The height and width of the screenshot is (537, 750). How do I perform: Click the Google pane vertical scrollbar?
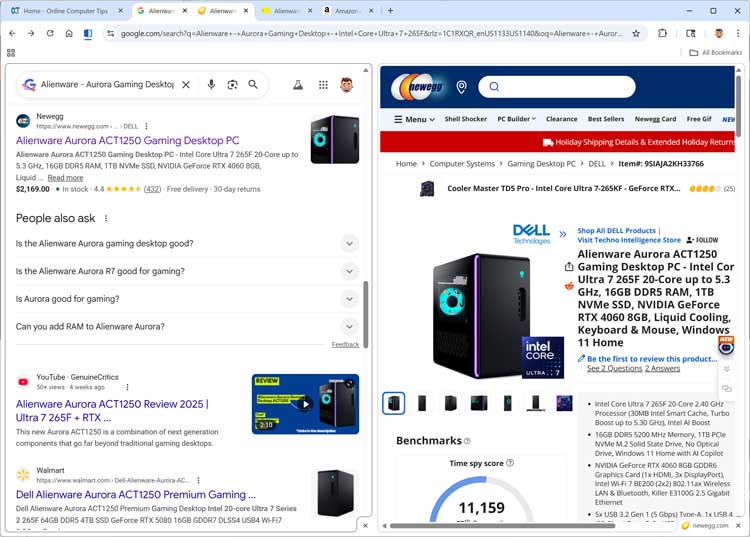click(366, 315)
